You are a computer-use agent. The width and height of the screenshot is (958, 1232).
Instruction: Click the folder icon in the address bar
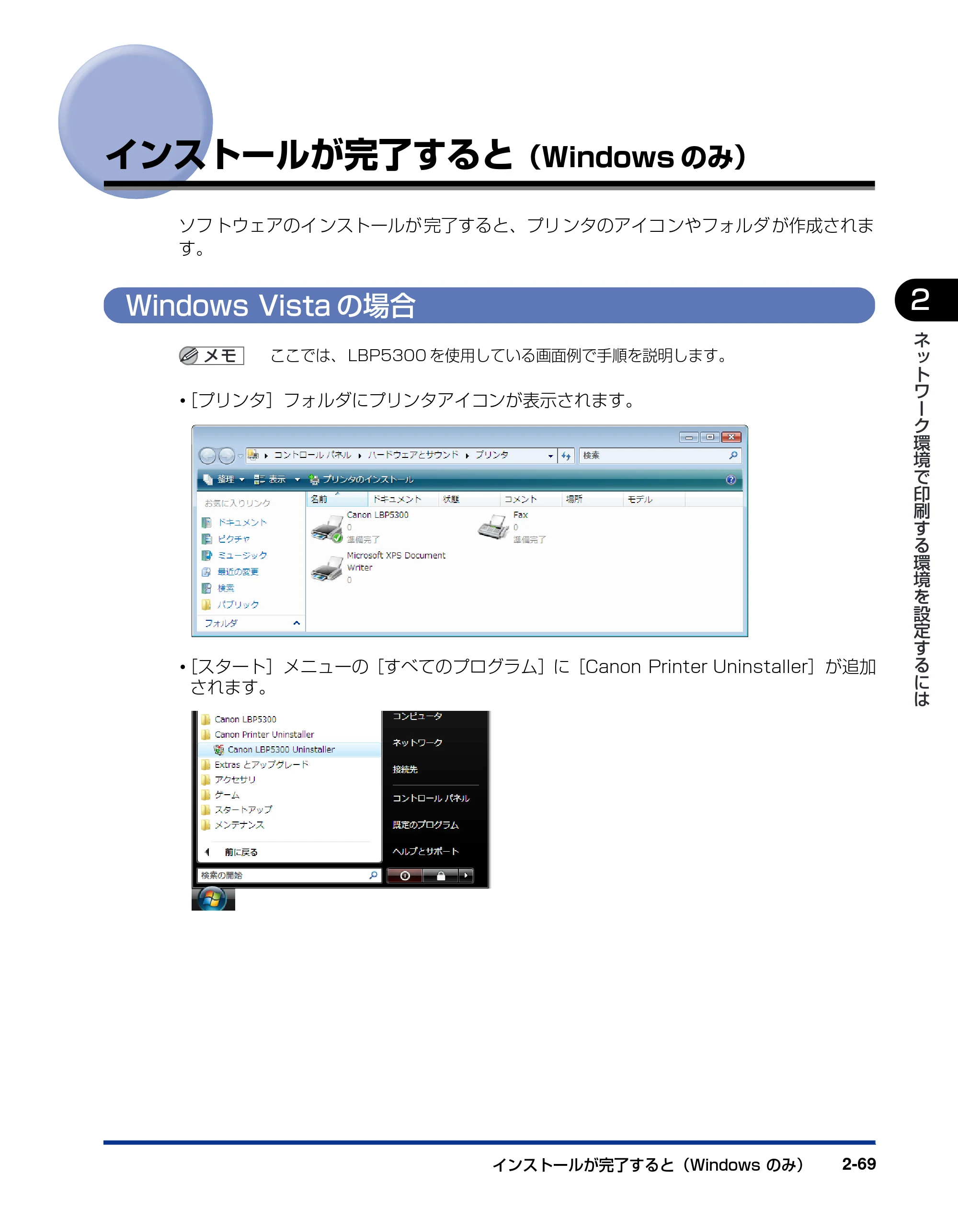pyautogui.click(x=253, y=455)
